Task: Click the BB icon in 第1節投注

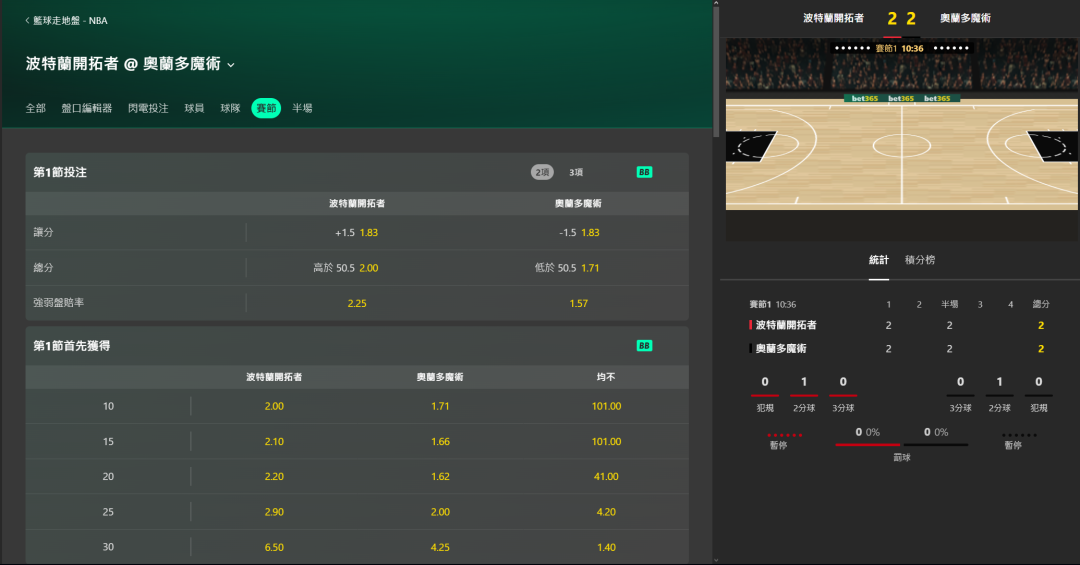Action: pyautogui.click(x=644, y=172)
